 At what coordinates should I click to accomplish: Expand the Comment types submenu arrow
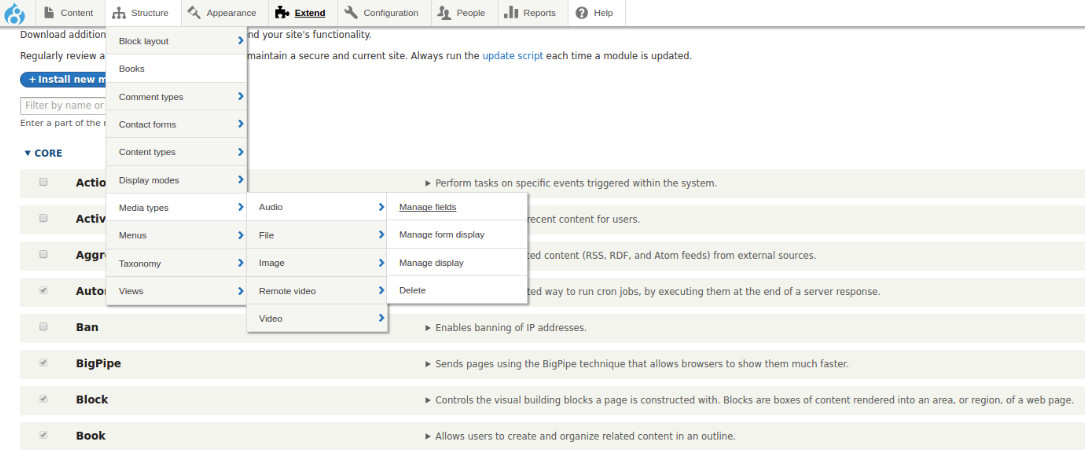tap(240, 96)
